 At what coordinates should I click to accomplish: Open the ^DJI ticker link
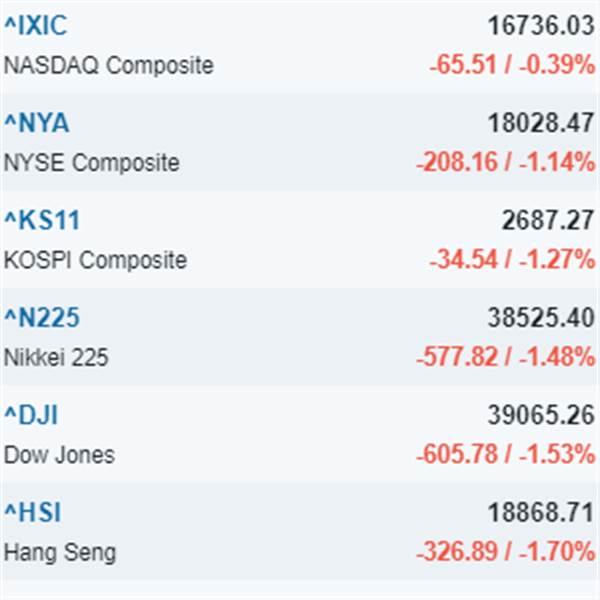point(32,415)
